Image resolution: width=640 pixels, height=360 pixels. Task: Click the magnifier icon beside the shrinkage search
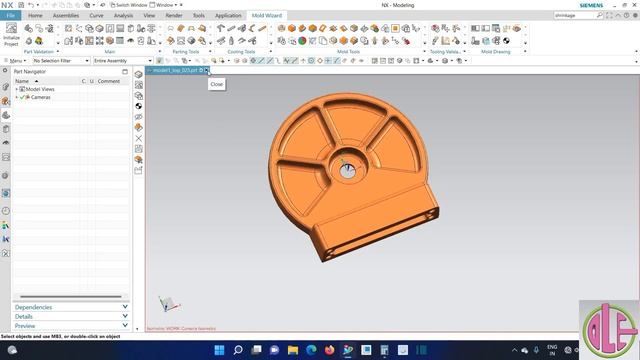(599, 15)
